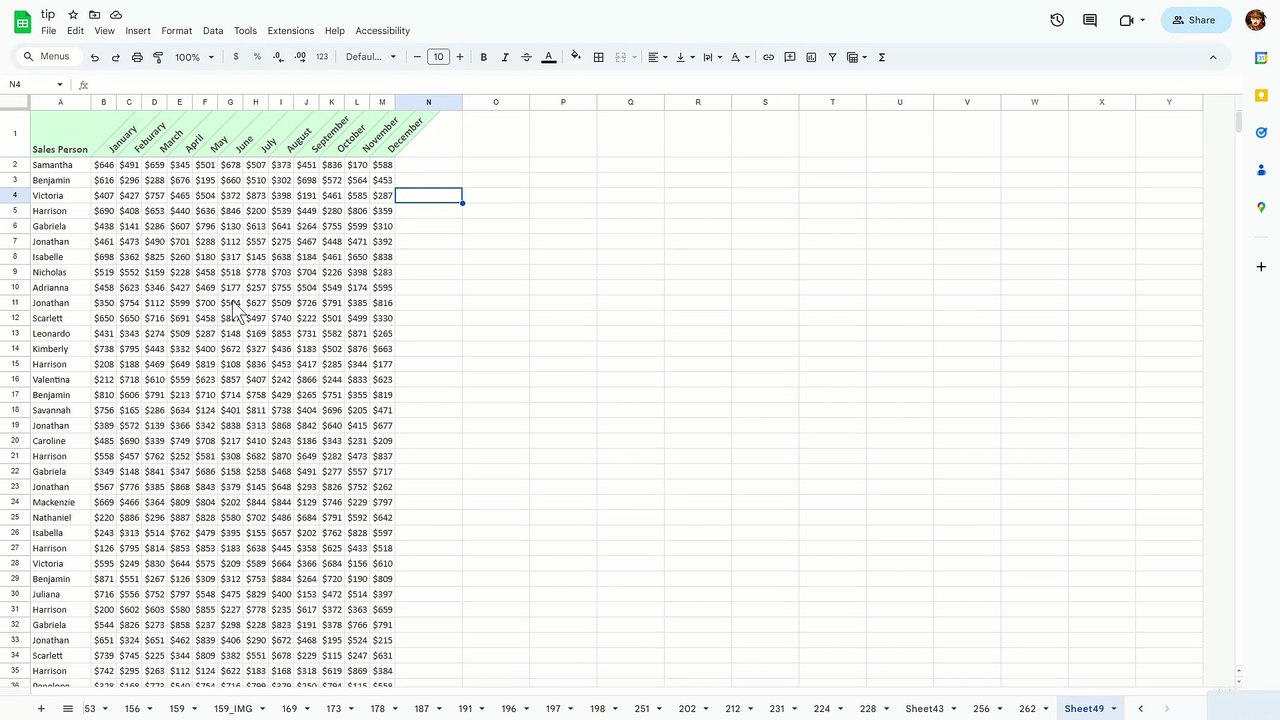Toggle italic formatting
Screen dimensions: 1280x720
(x=505, y=57)
